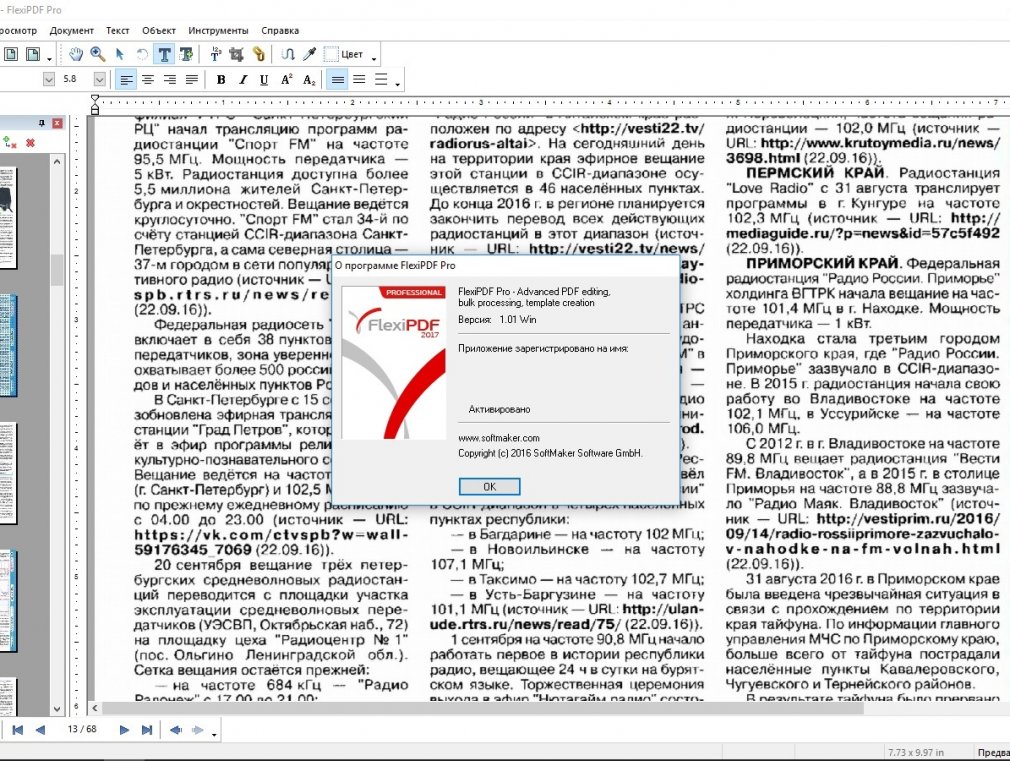Close the thumbnails side panel
This screenshot has height=761, width=1010.
(x=57, y=122)
